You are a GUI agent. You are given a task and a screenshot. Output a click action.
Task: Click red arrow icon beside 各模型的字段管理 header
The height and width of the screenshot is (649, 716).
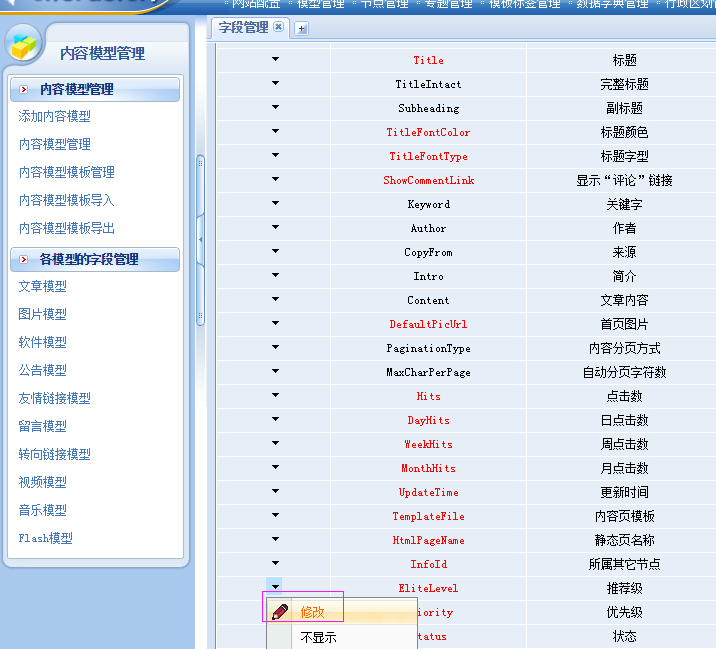pos(24,260)
